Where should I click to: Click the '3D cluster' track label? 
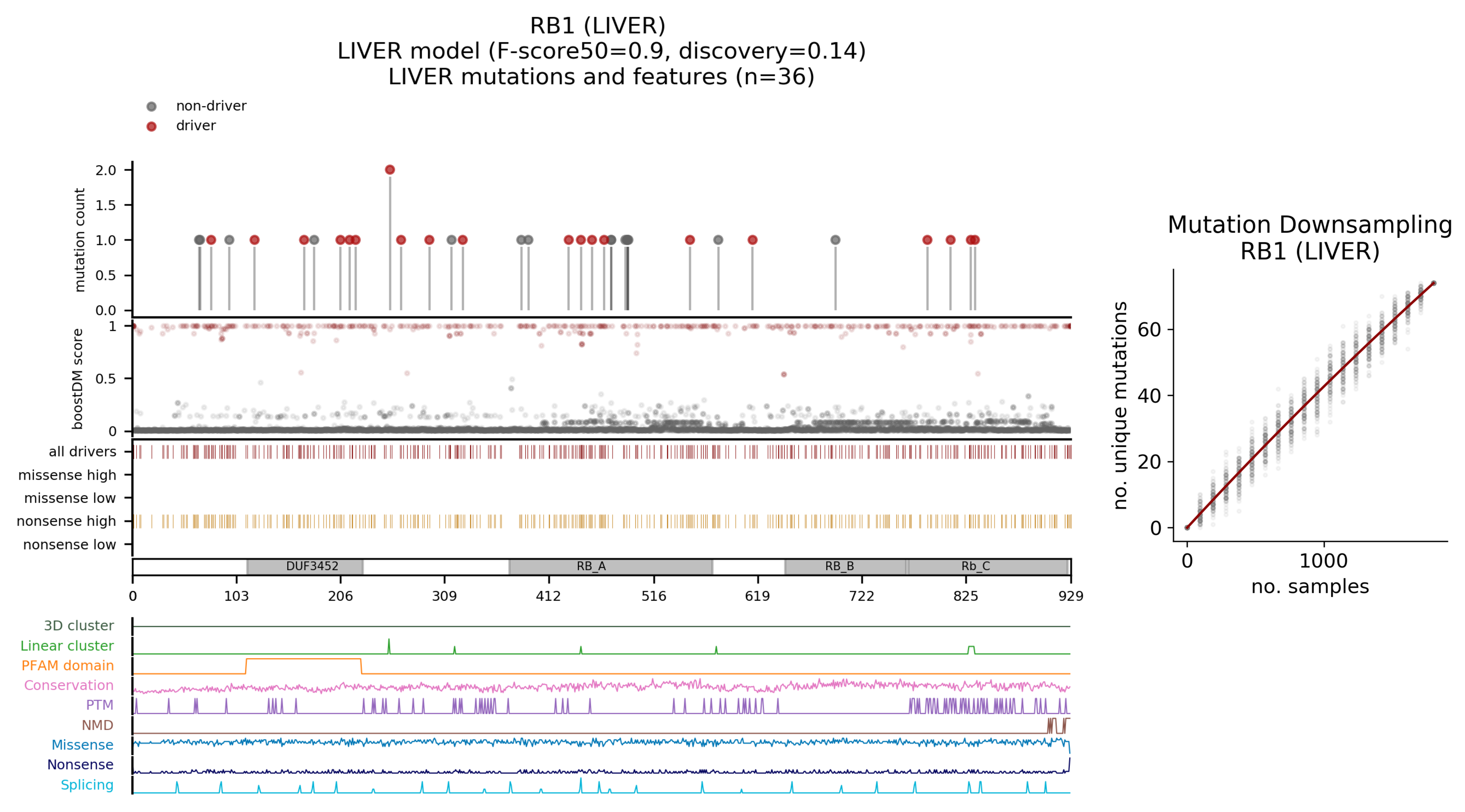79,626
